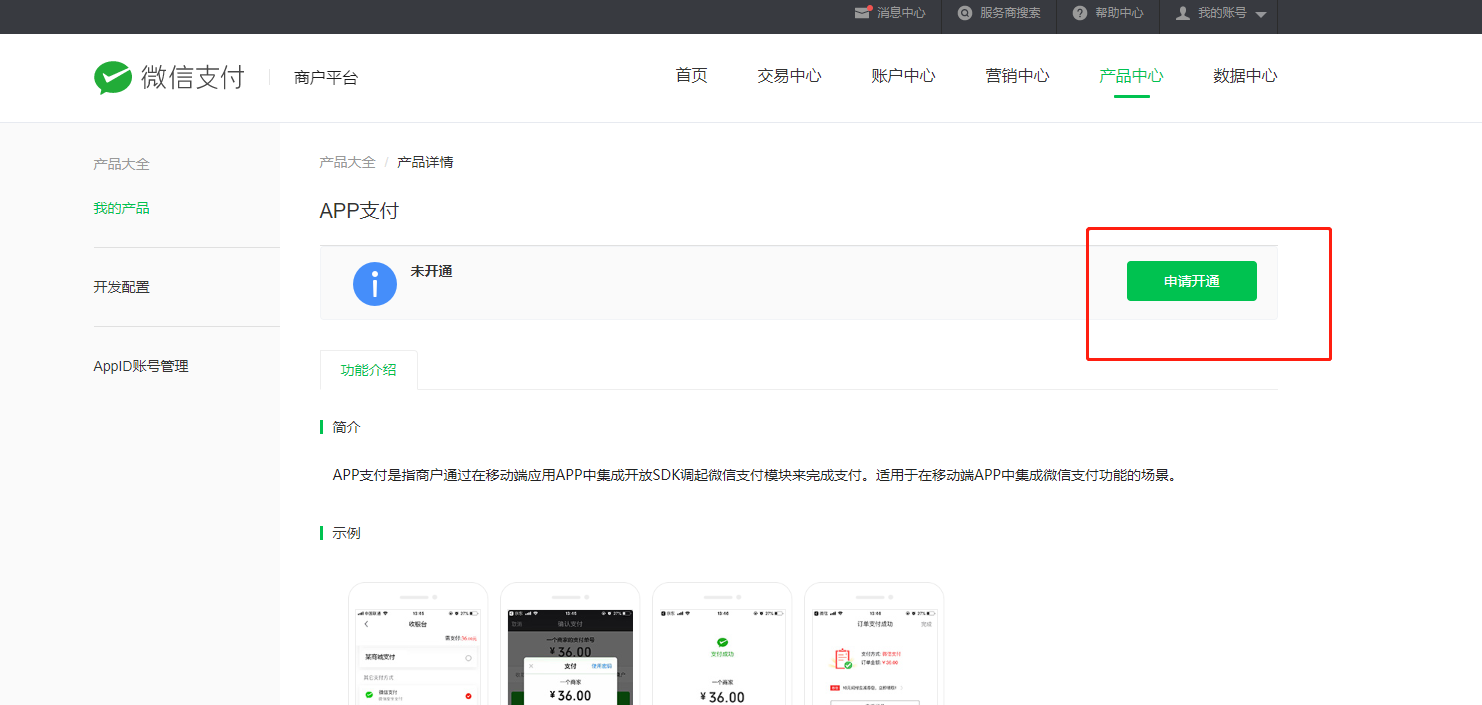Click the blue info icon beside 未开通
1482x705 pixels.
pos(375,284)
